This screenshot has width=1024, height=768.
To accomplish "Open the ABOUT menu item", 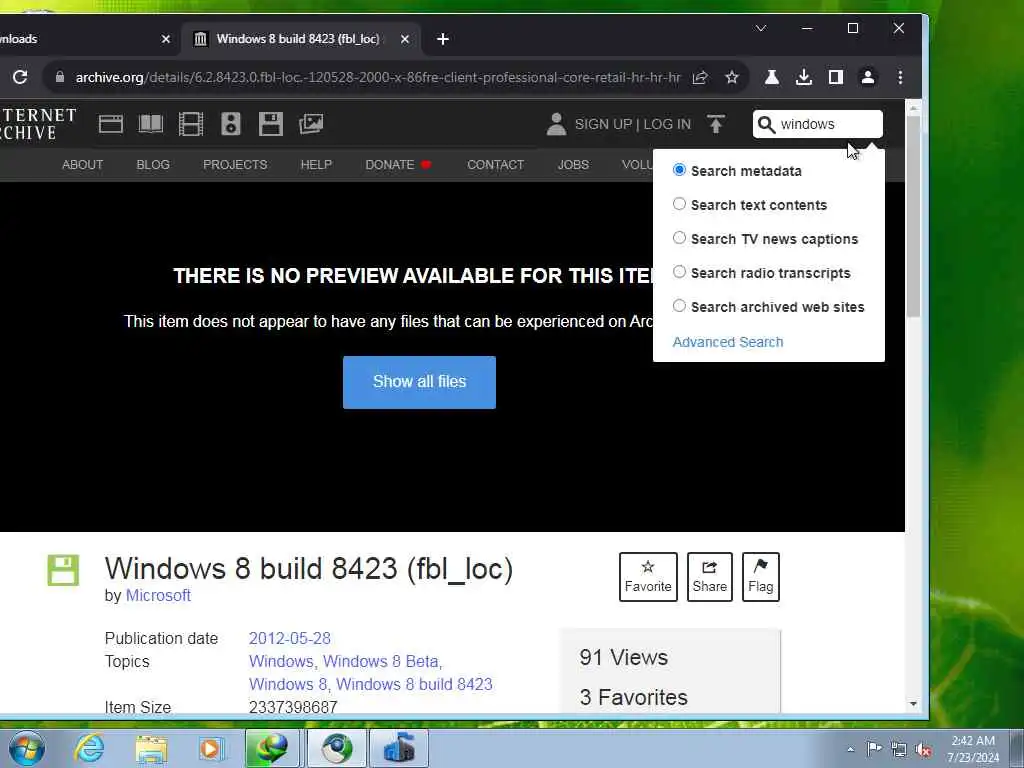I will click(82, 165).
